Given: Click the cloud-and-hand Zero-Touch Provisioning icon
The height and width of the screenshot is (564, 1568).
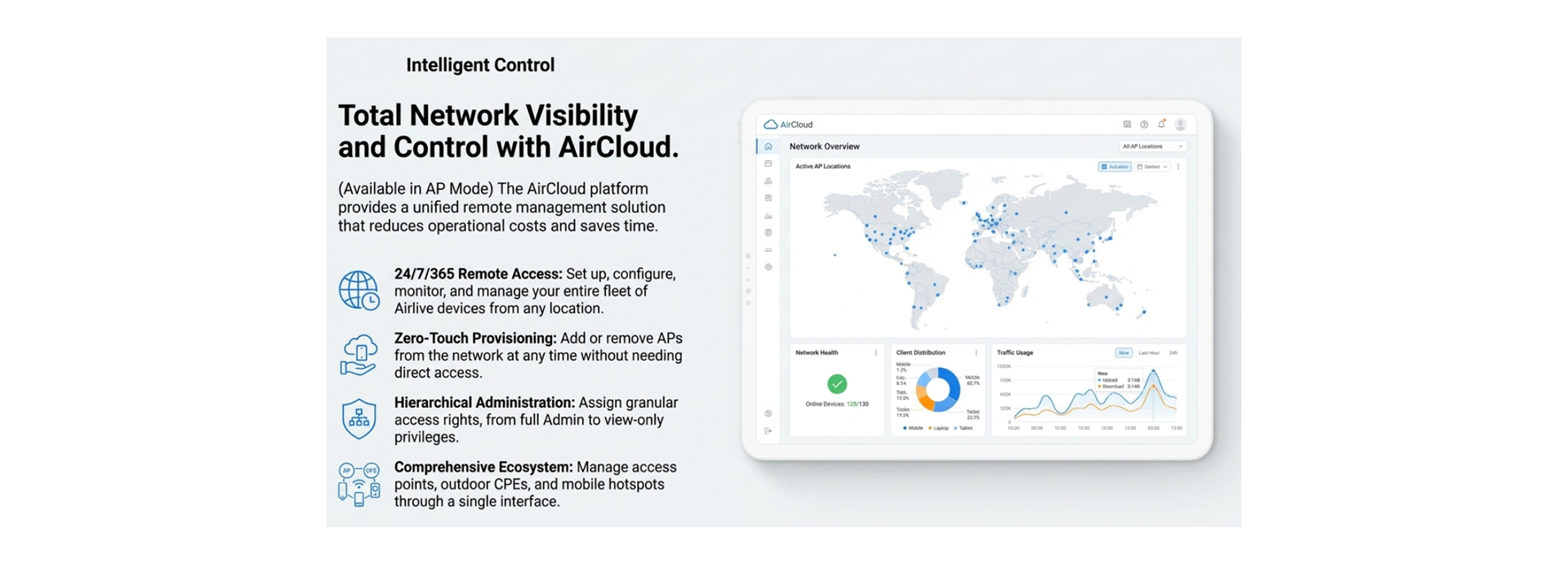Looking at the screenshot, I should 359,355.
